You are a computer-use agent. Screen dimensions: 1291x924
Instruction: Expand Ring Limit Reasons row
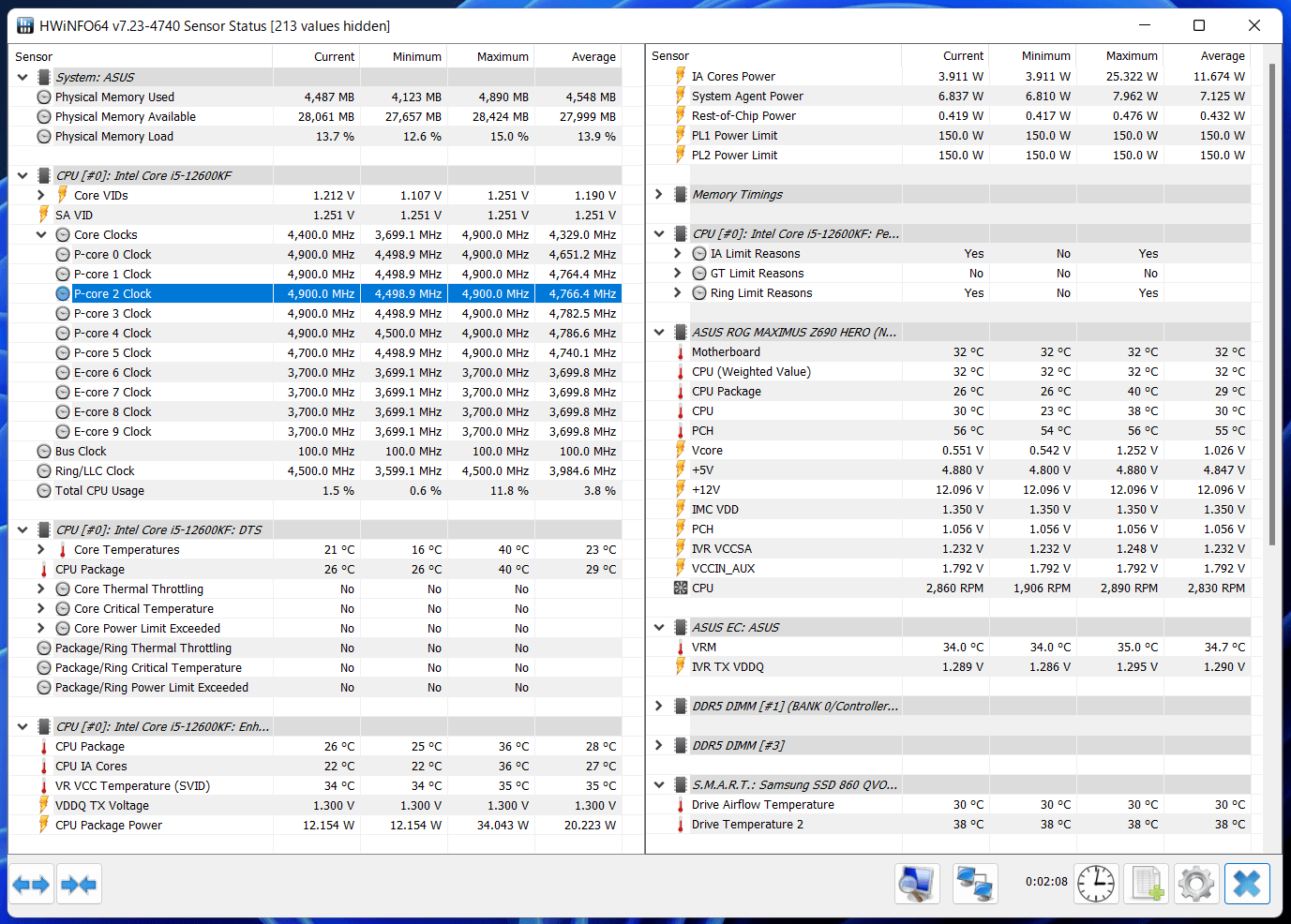click(x=678, y=292)
